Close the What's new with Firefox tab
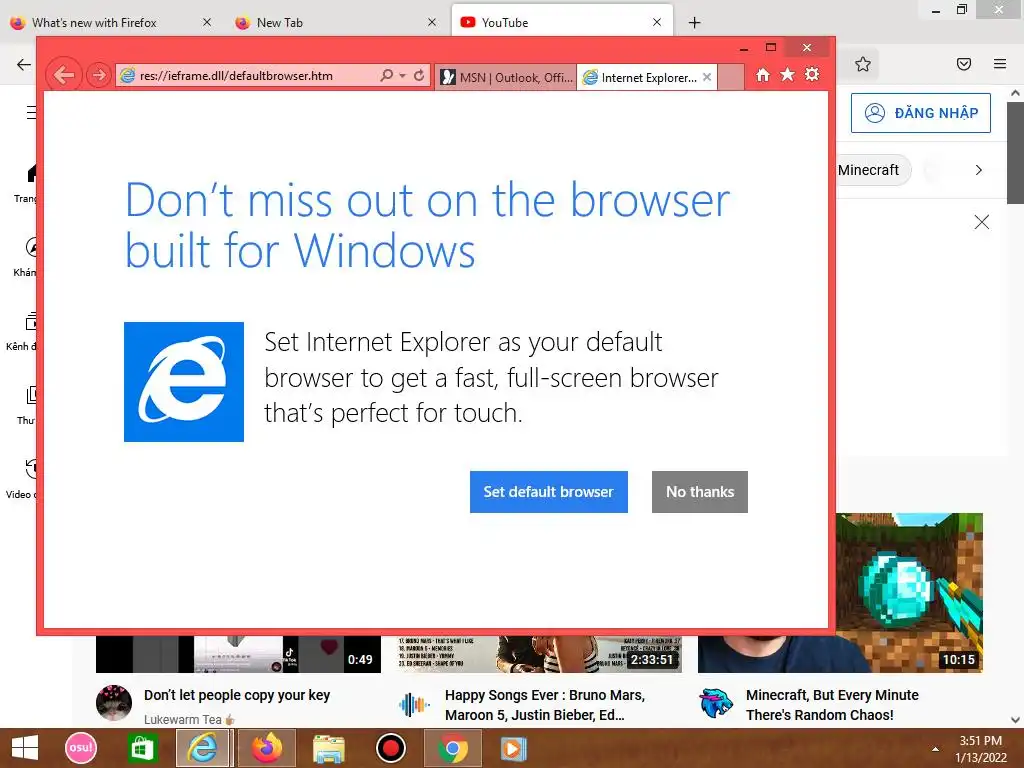This screenshot has height=768, width=1024. [x=207, y=22]
